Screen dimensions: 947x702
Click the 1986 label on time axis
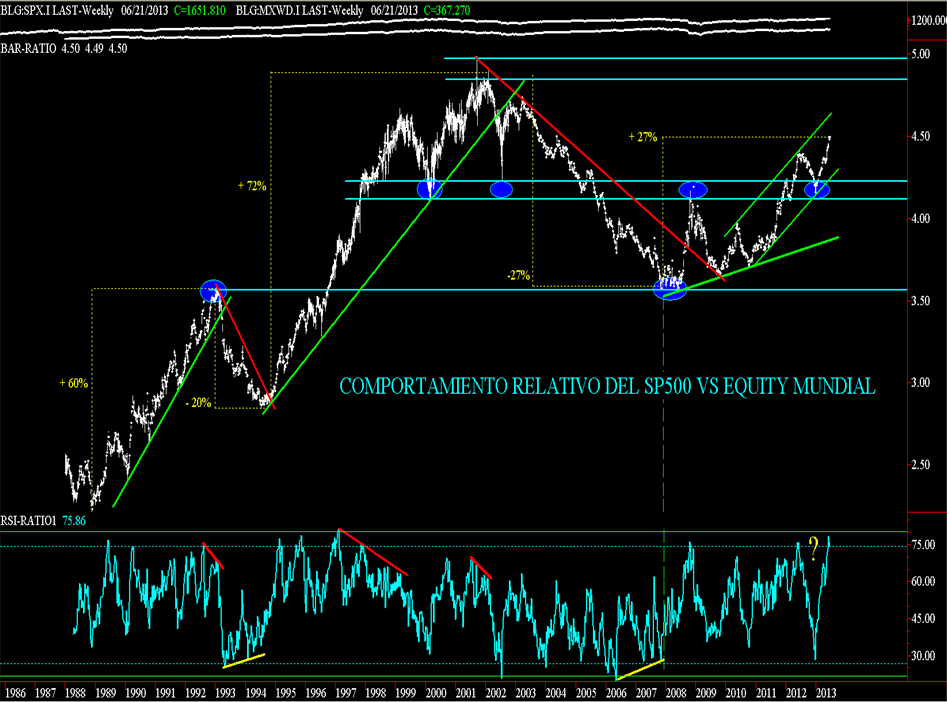point(15,691)
